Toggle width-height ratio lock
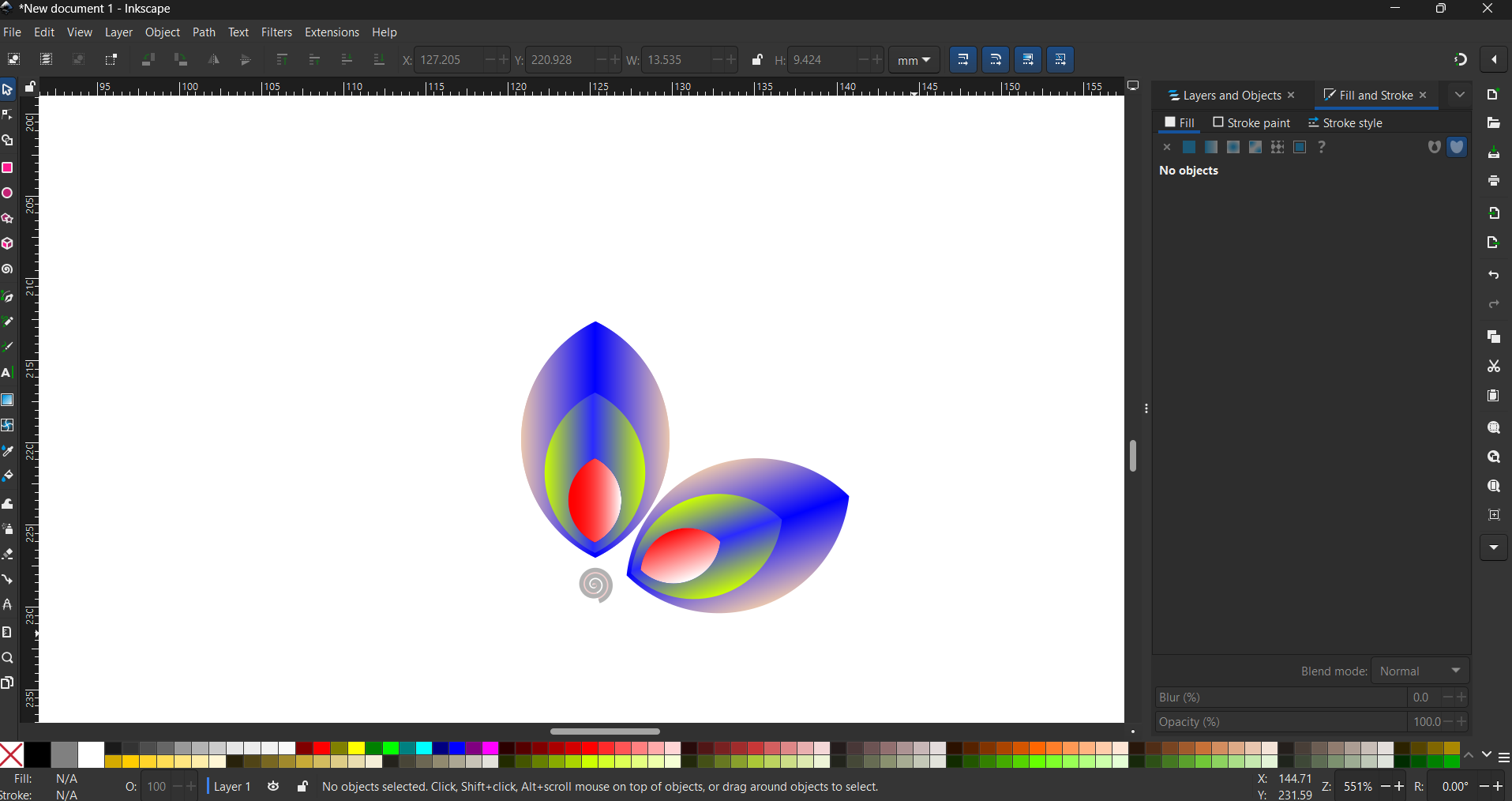 point(757,60)
